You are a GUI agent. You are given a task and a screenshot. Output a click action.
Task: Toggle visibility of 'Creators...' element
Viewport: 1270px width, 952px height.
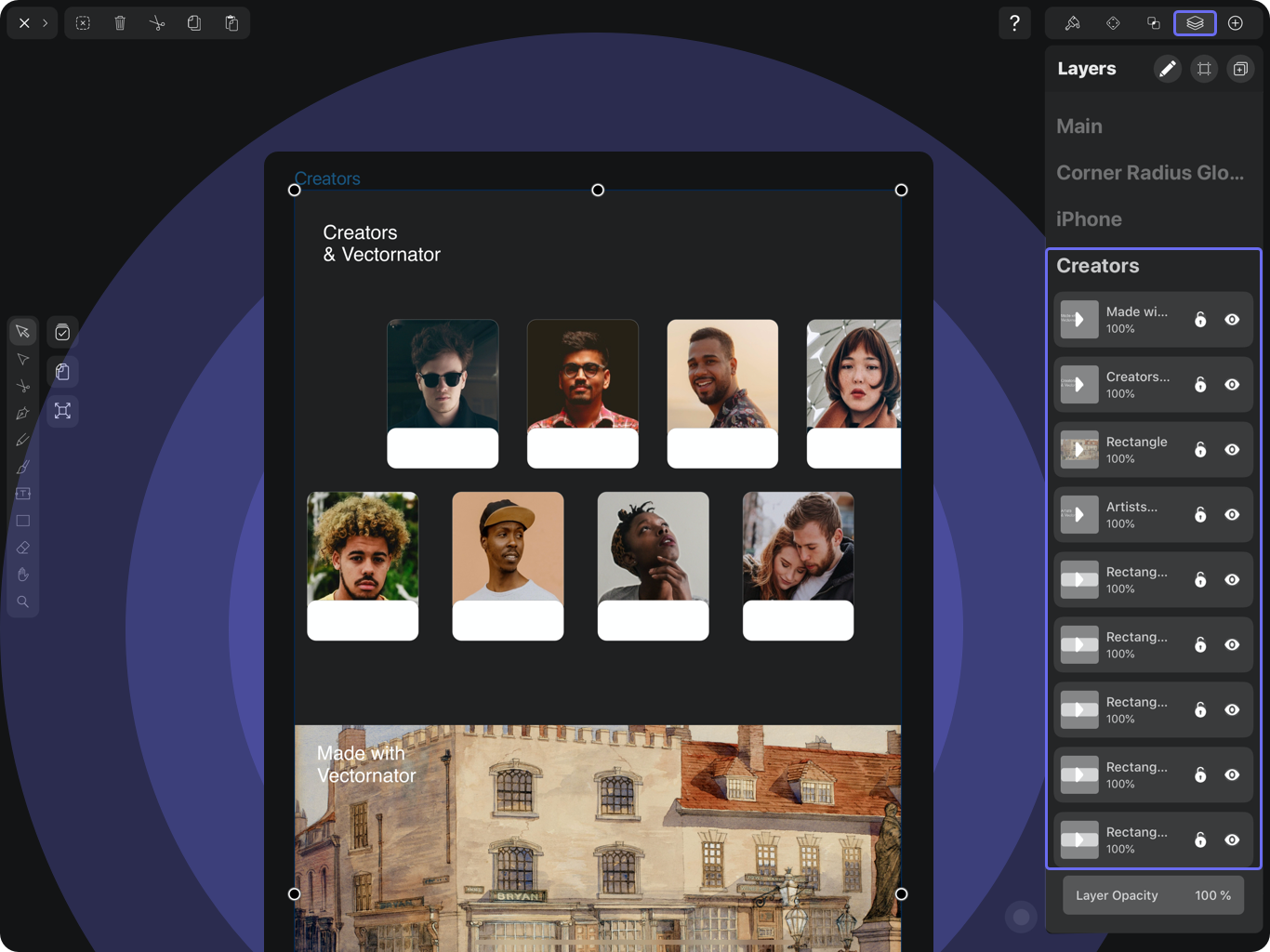[1232, 385]
